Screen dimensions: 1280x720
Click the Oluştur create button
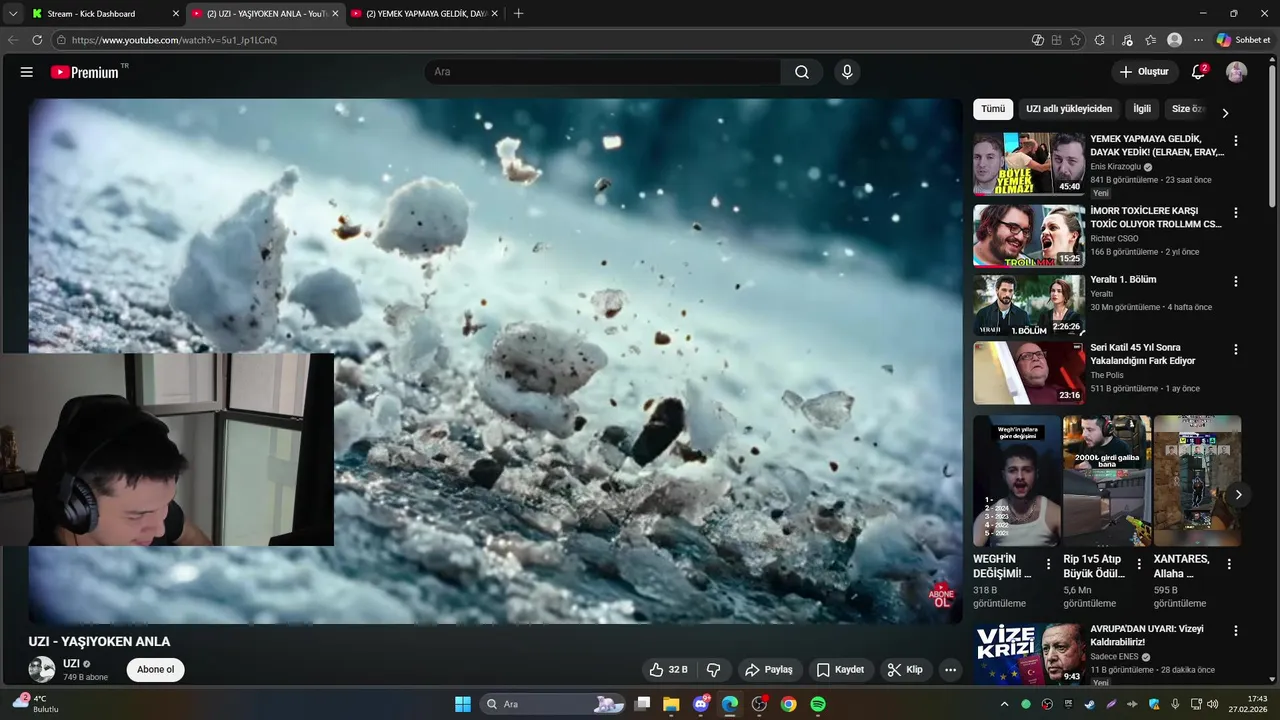[1143, 72]
